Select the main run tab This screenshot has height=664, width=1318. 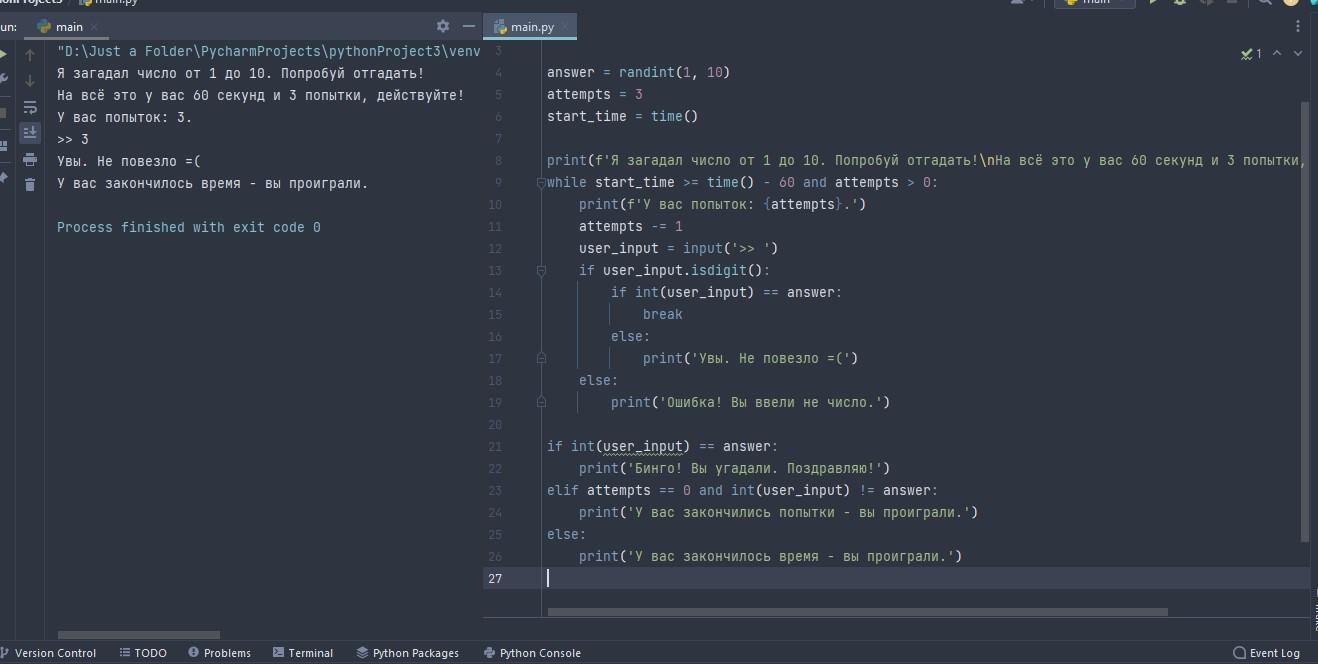coord(69,27)
